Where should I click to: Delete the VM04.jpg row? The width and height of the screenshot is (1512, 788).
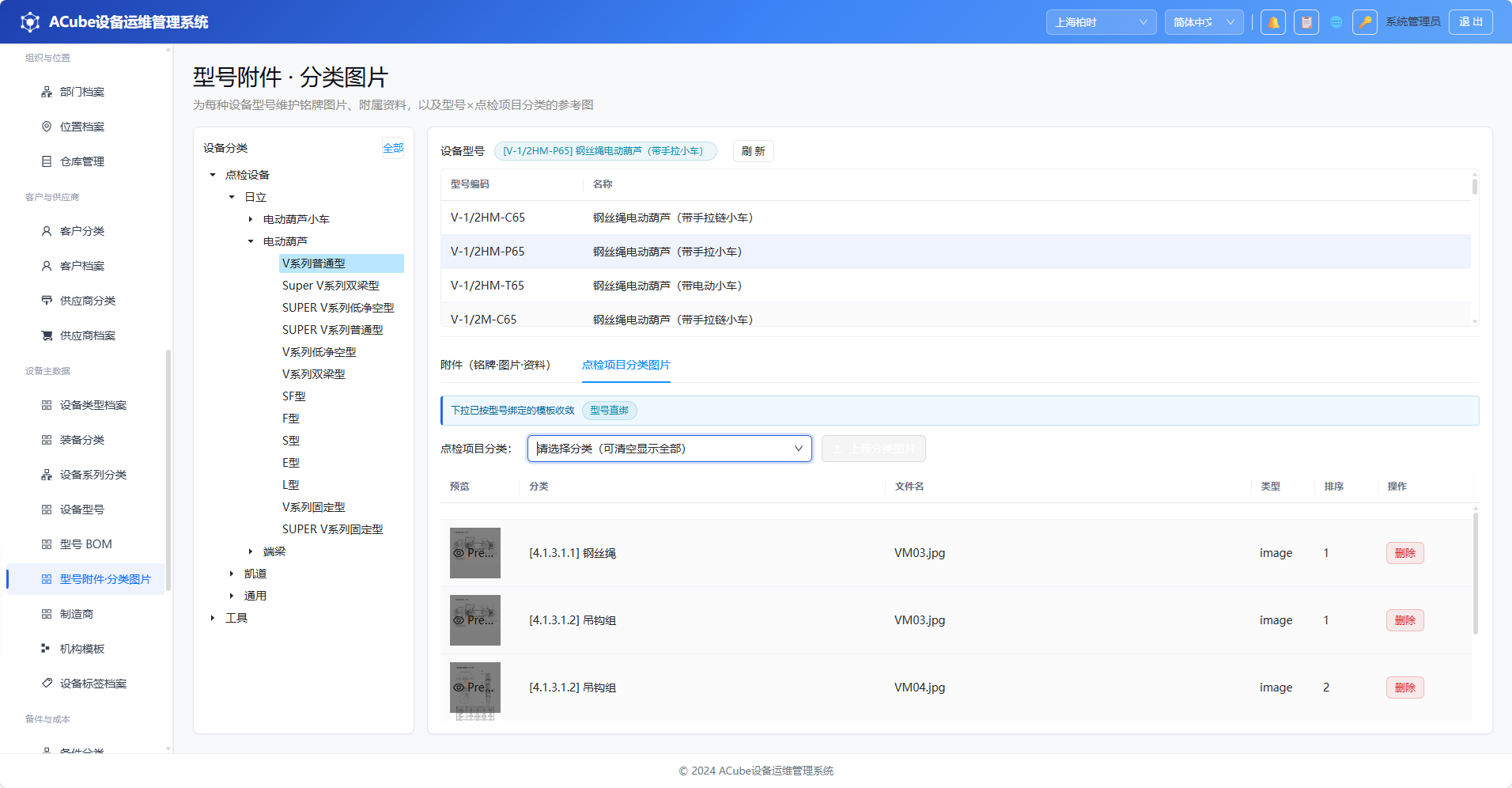tap(1405, 688)
